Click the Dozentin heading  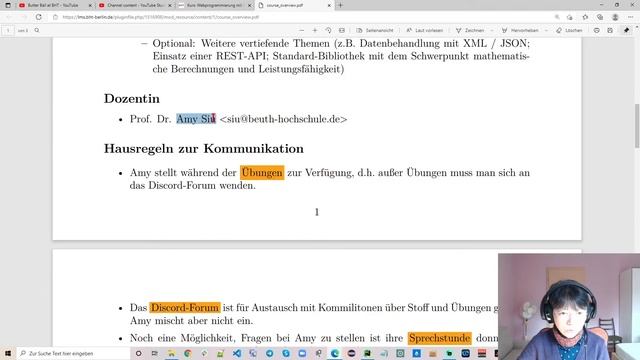pos(132,98)
